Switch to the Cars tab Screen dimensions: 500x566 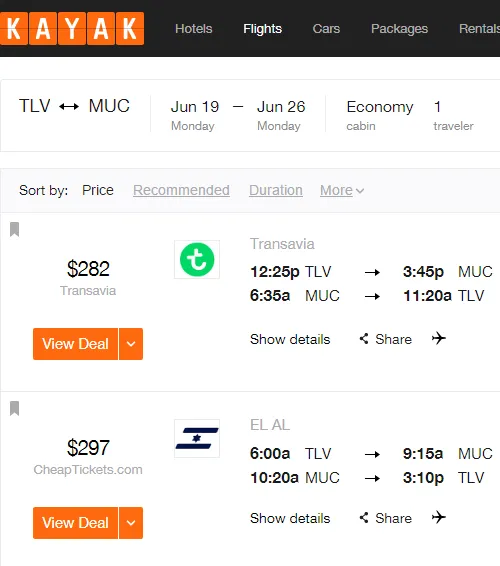[326, 29]
